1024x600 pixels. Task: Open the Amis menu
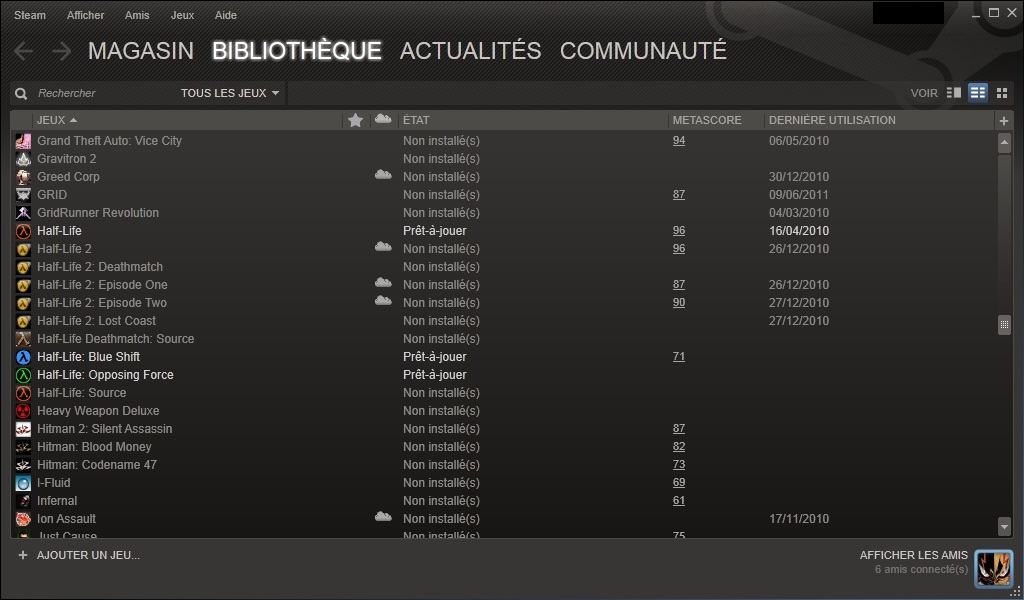click(x=137, y=15)
